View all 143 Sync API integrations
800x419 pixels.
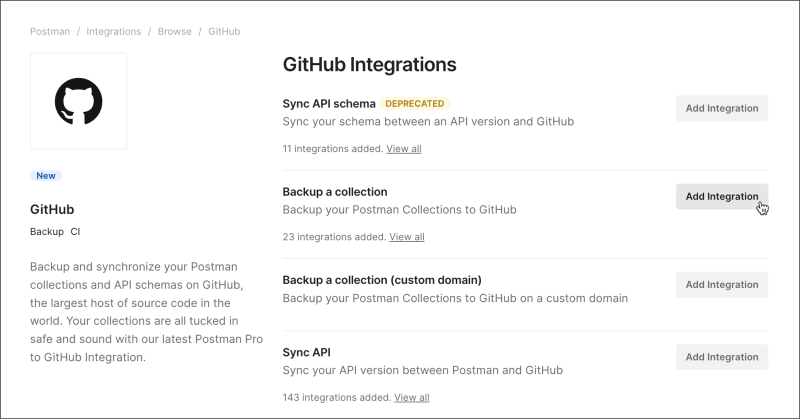412,397
